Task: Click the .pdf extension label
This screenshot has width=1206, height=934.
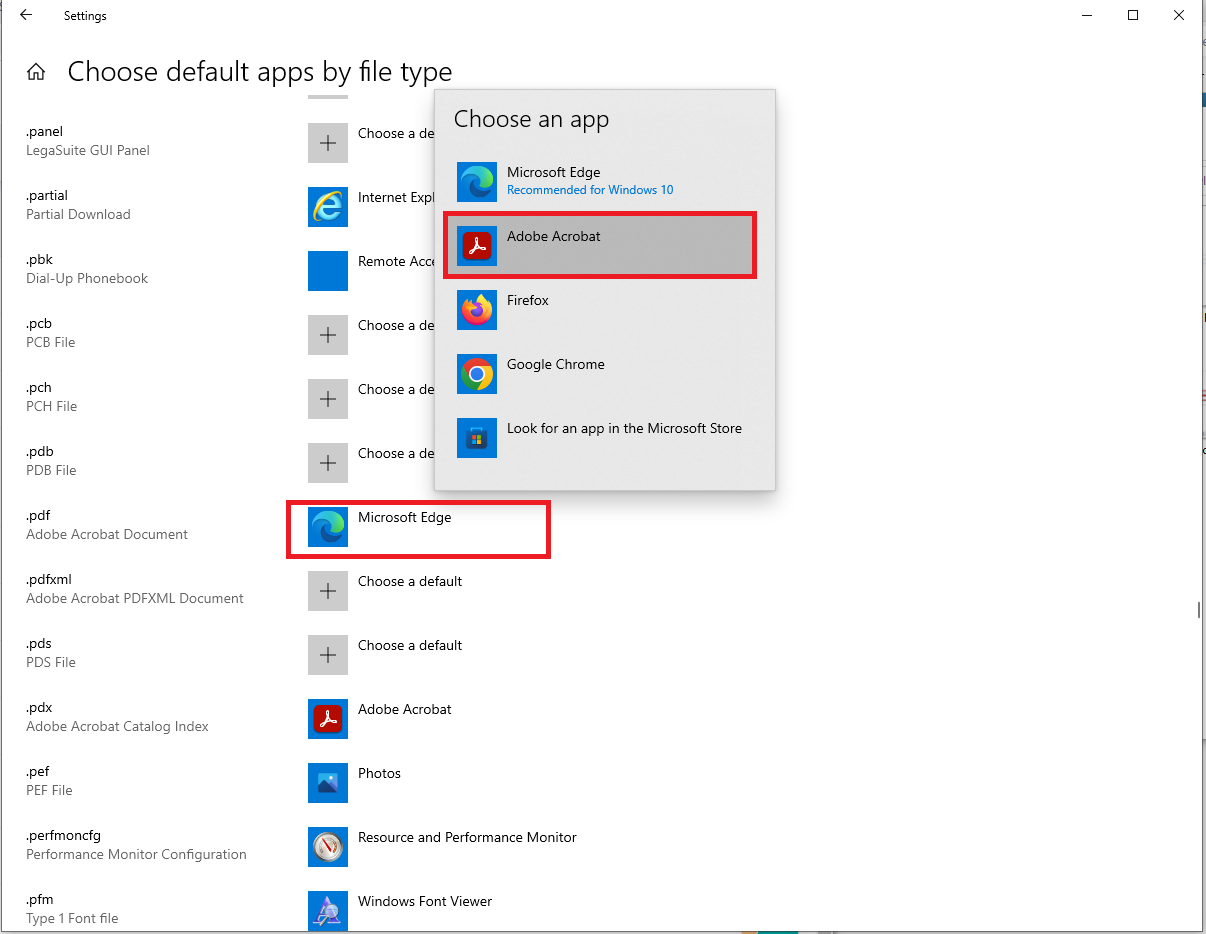Action: [x=38, y=516]
